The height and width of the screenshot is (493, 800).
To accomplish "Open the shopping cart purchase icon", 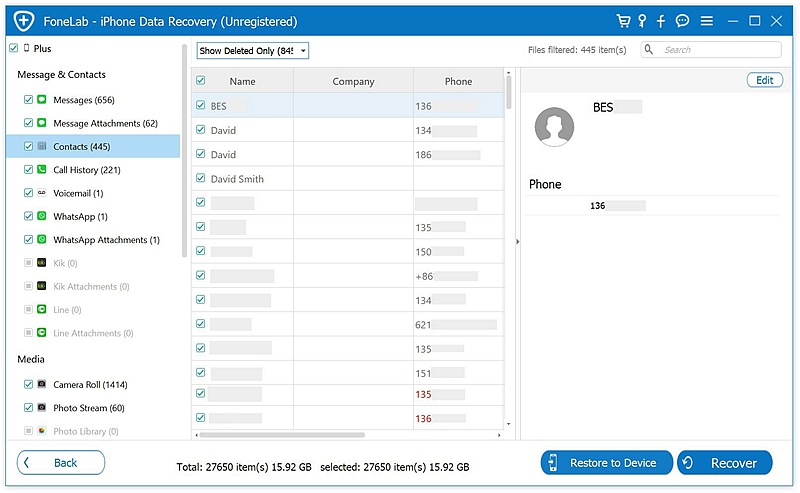I will coord(623,21).
